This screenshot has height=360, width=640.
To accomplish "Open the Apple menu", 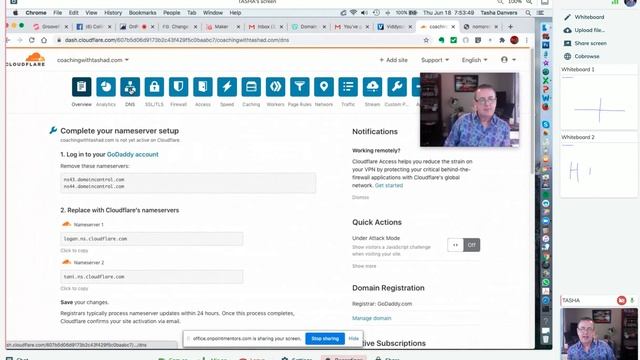I will click(16, 13).
